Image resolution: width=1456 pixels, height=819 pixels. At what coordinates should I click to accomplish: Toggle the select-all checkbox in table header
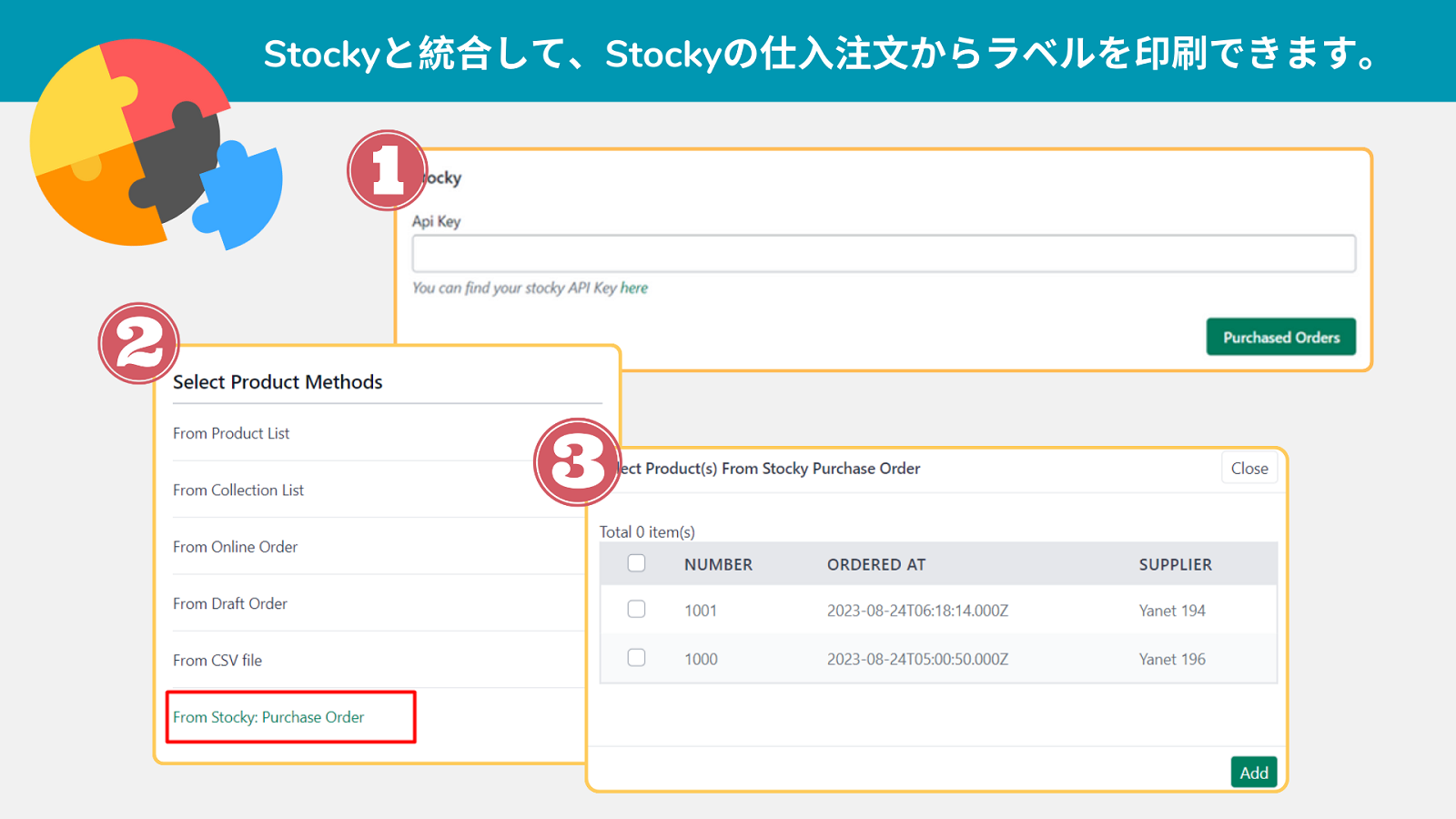[637, 563]
